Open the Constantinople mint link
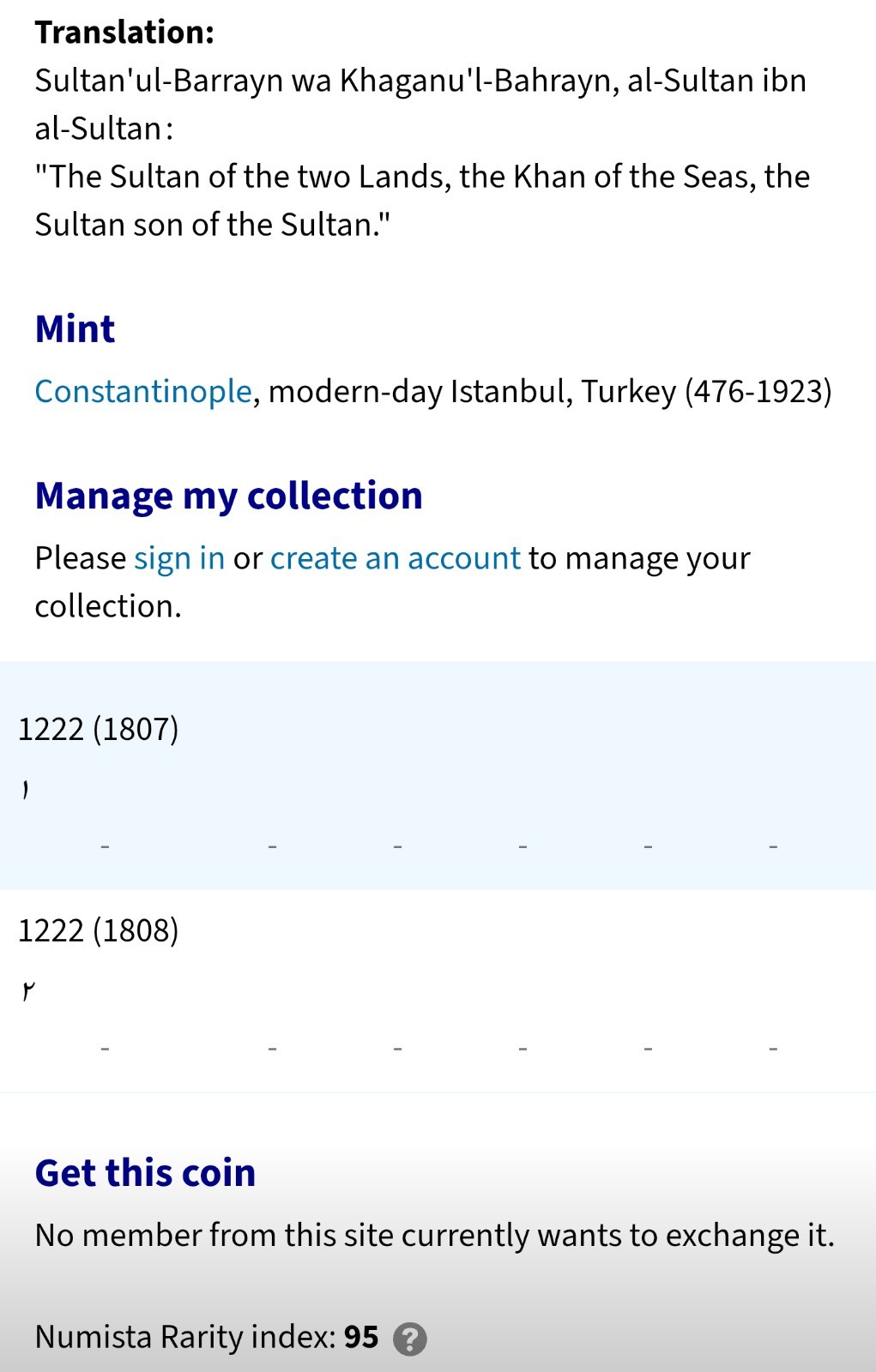Viewport: 876px width, 1372px height. point(143,391)
